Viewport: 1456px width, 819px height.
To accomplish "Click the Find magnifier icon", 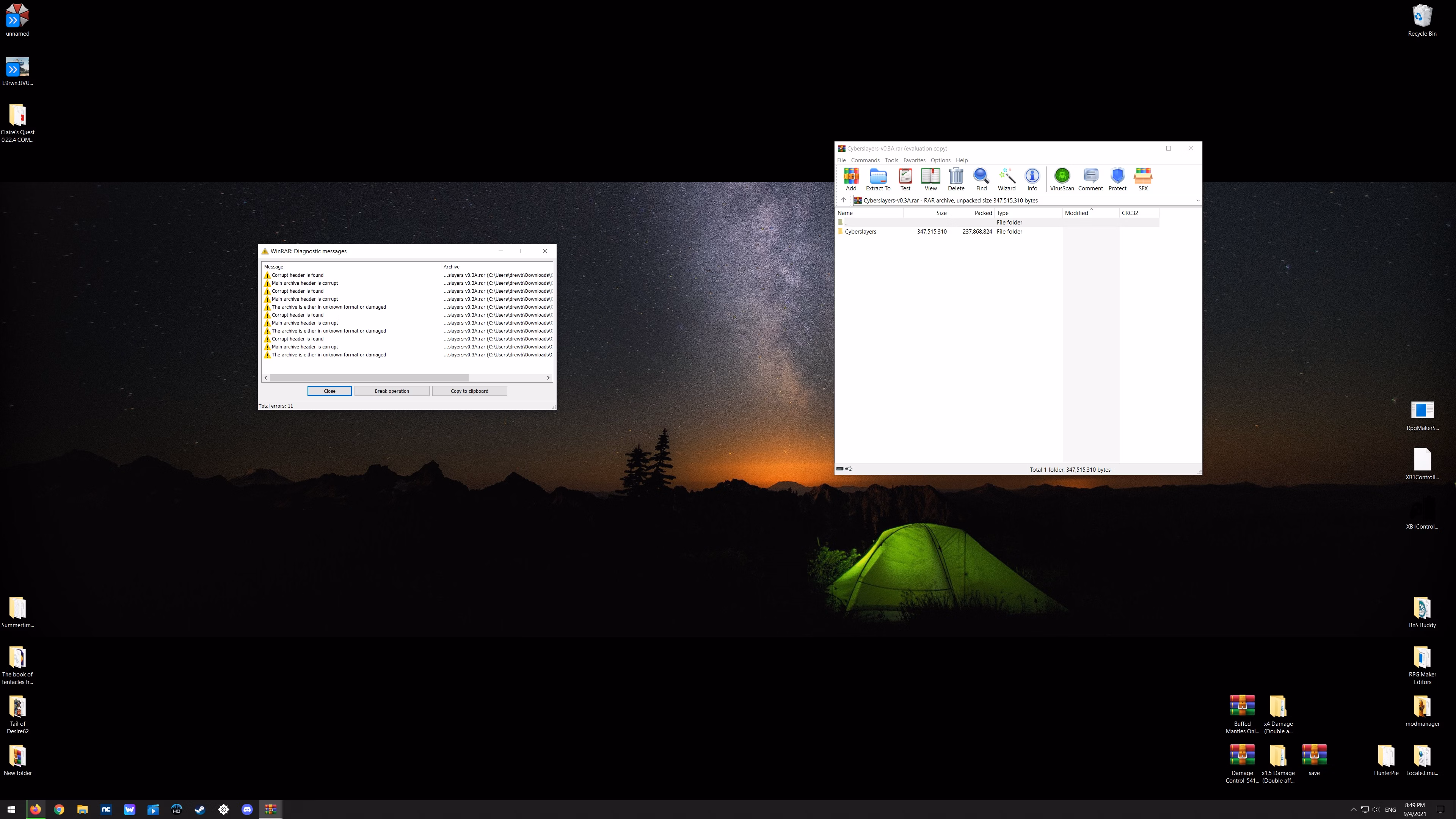I will coord(981,179).
